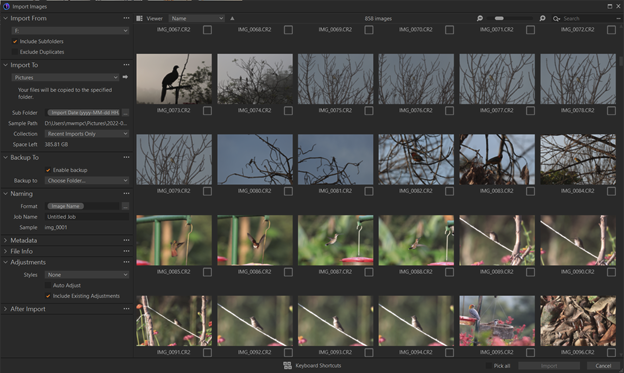Expand the After Import section
Viewport: 624px width, 373px height.
(5, 309)
